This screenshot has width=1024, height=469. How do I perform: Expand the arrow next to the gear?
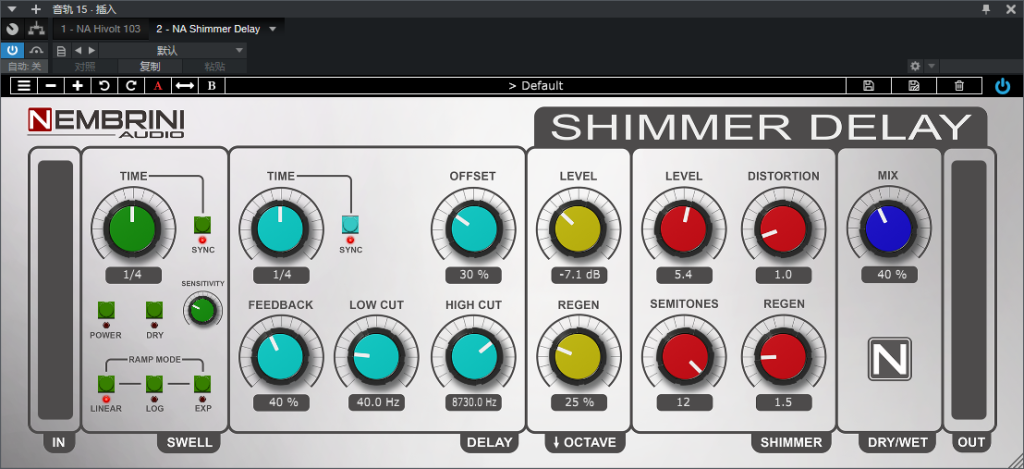931,66
